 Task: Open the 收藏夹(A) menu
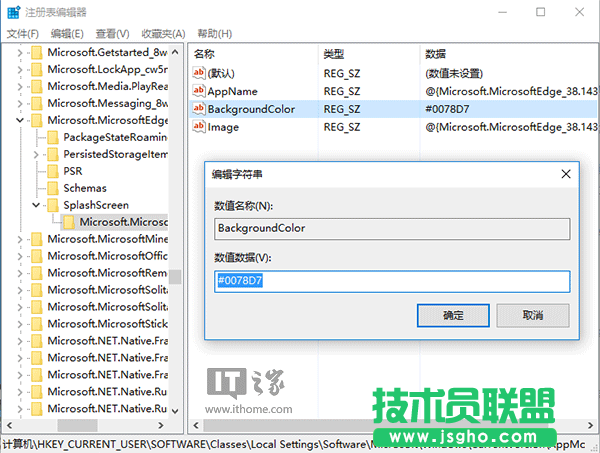(x=163, y=34)
